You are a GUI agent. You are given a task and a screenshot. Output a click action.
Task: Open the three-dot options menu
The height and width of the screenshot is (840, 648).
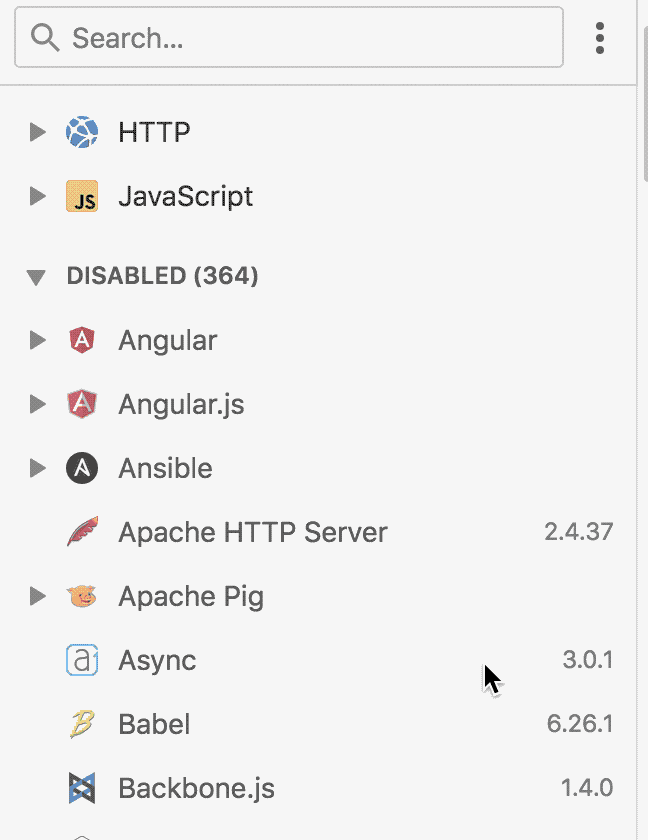(x=600, y=38)
